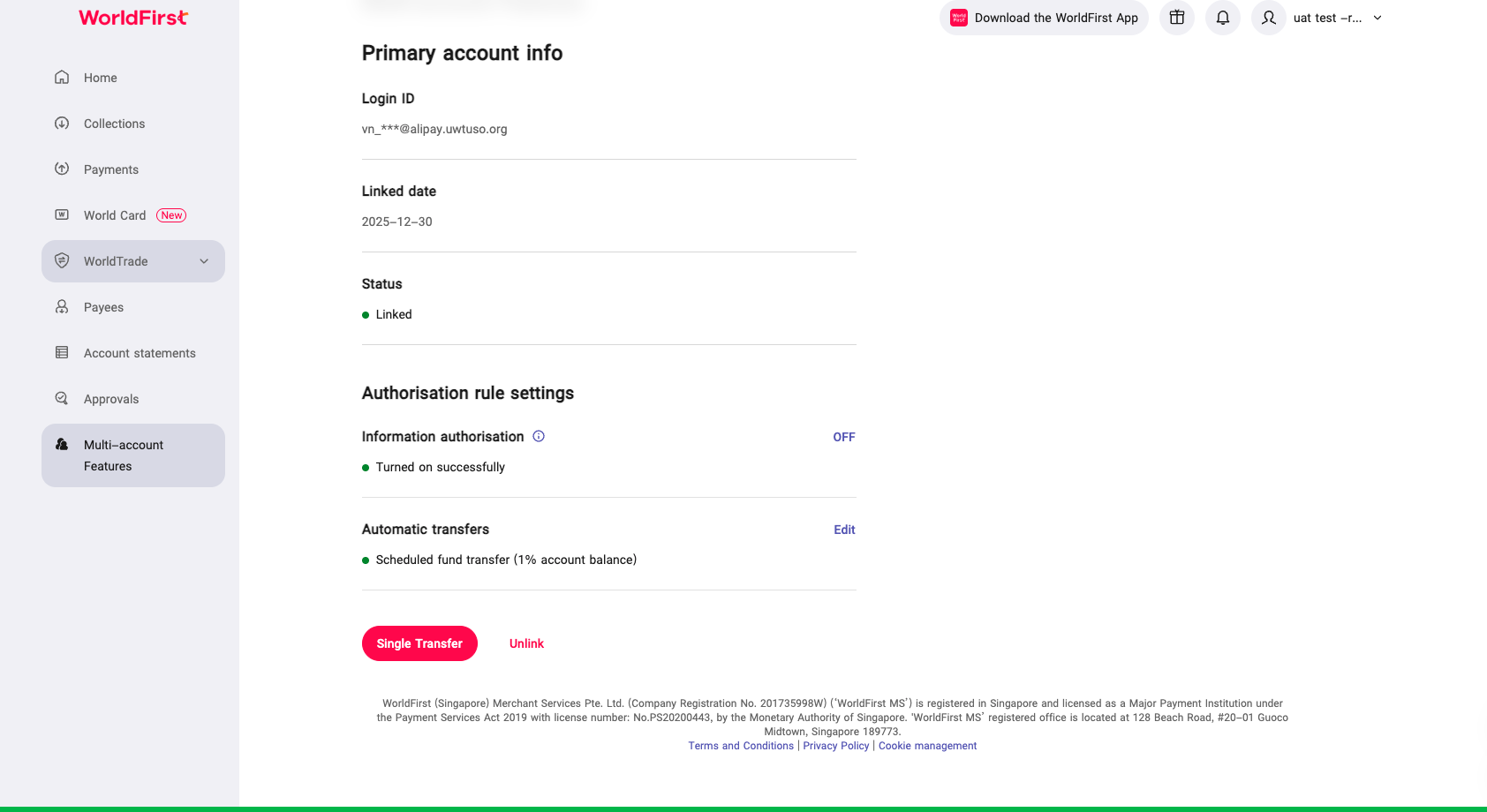Screen dimensions: 1487x812
Task: Click the Single Transfer button
Action: tap(419, 643)
